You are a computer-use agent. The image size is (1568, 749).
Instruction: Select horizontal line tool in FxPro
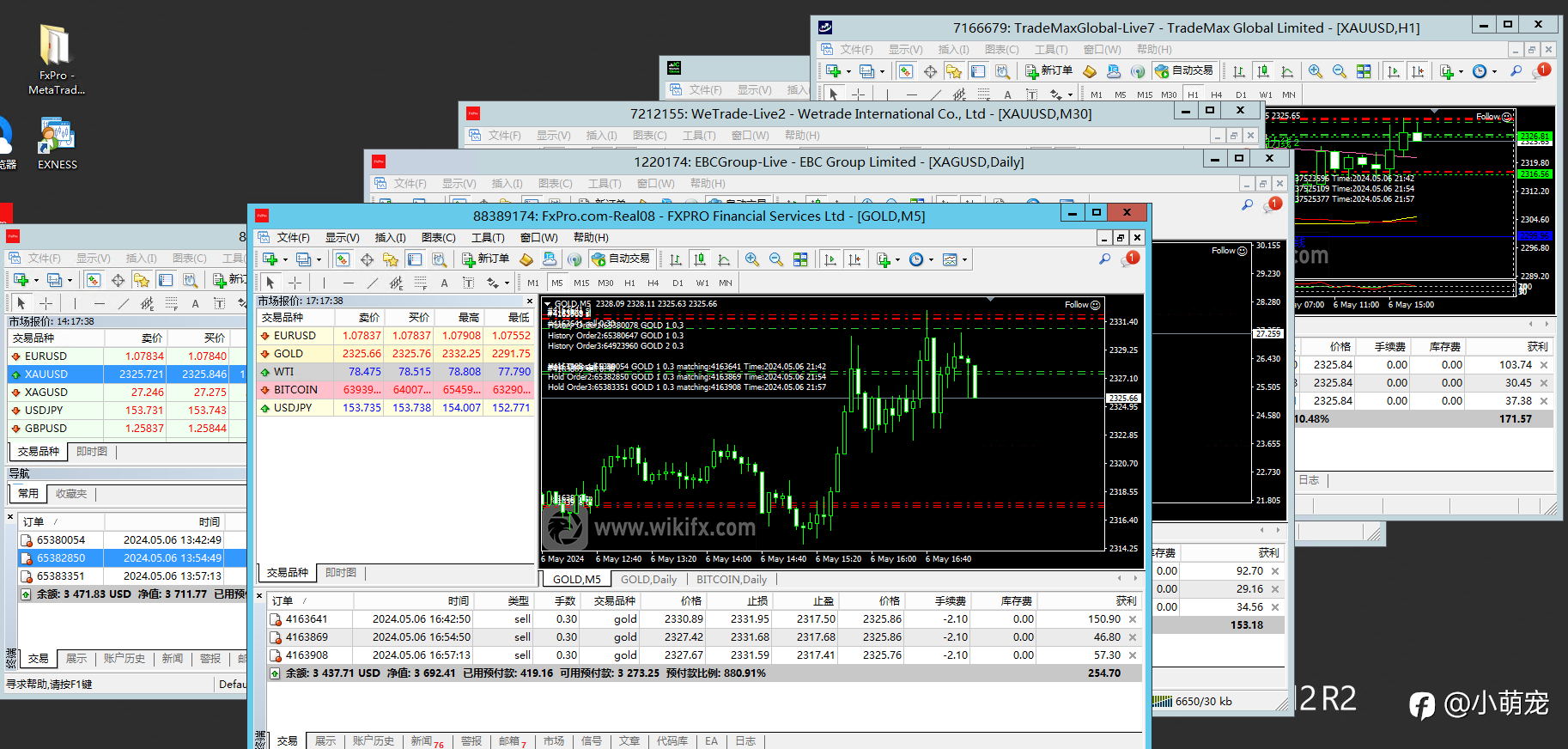[x=348, y=283]
